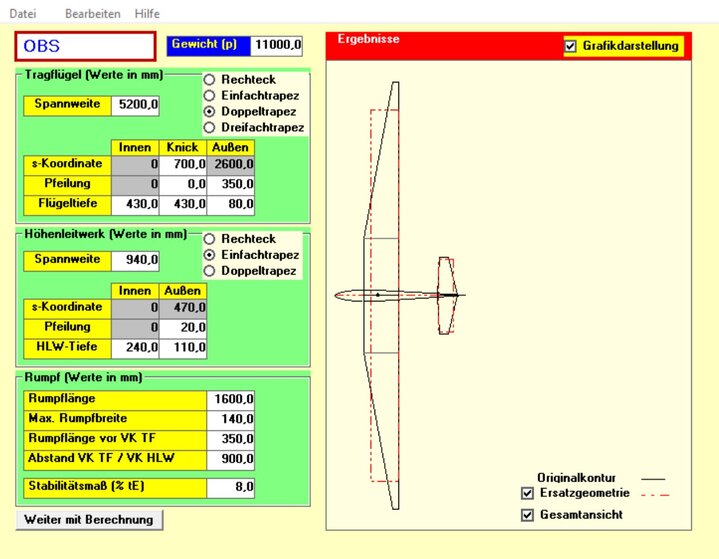Toggle the Ersatzgeometrie checkbox
Image resolution: width=719 pixels, height=559 pixels.
tap(528, 493)
